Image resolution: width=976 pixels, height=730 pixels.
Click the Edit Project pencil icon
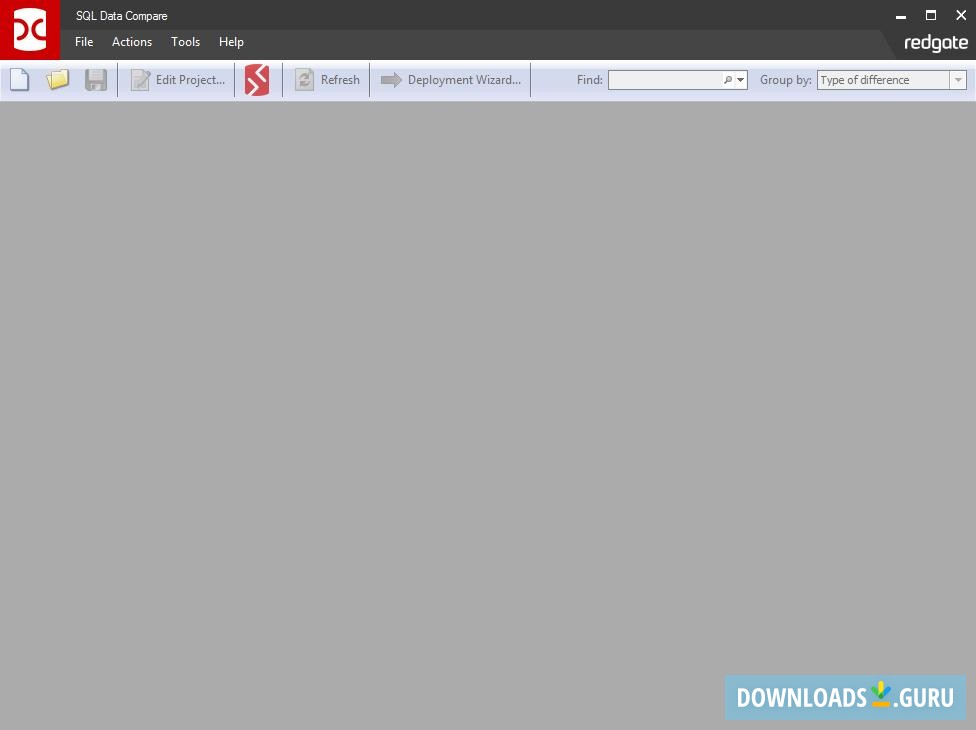[140, 80]
